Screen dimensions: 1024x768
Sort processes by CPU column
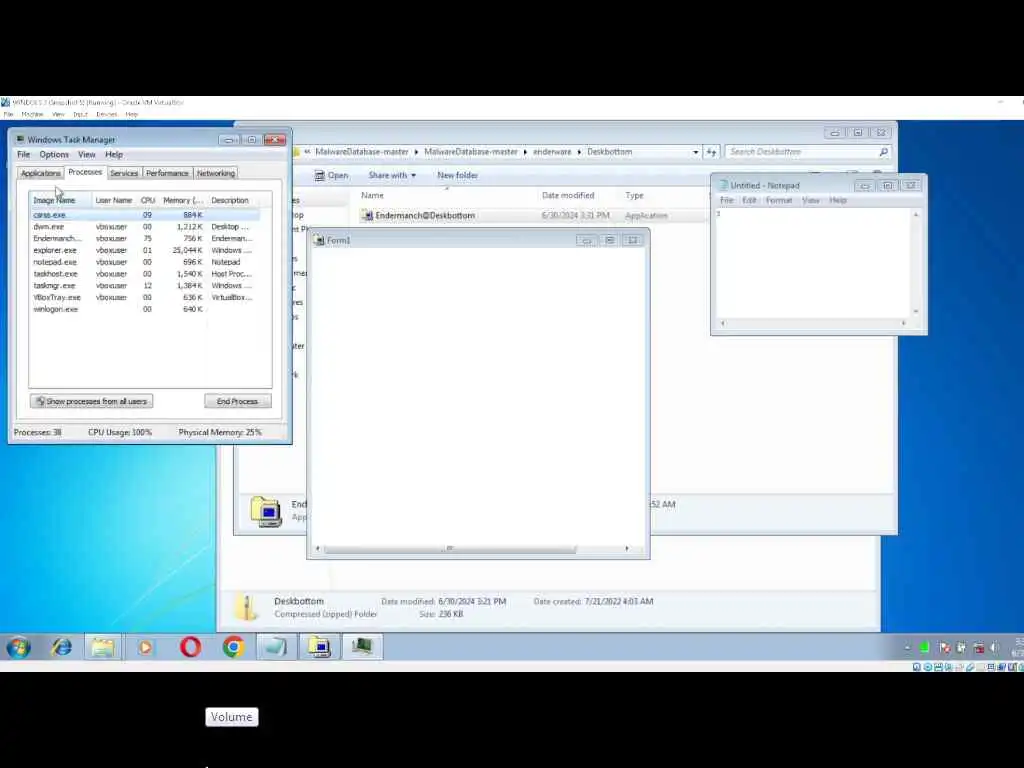(x=148, y=200)
